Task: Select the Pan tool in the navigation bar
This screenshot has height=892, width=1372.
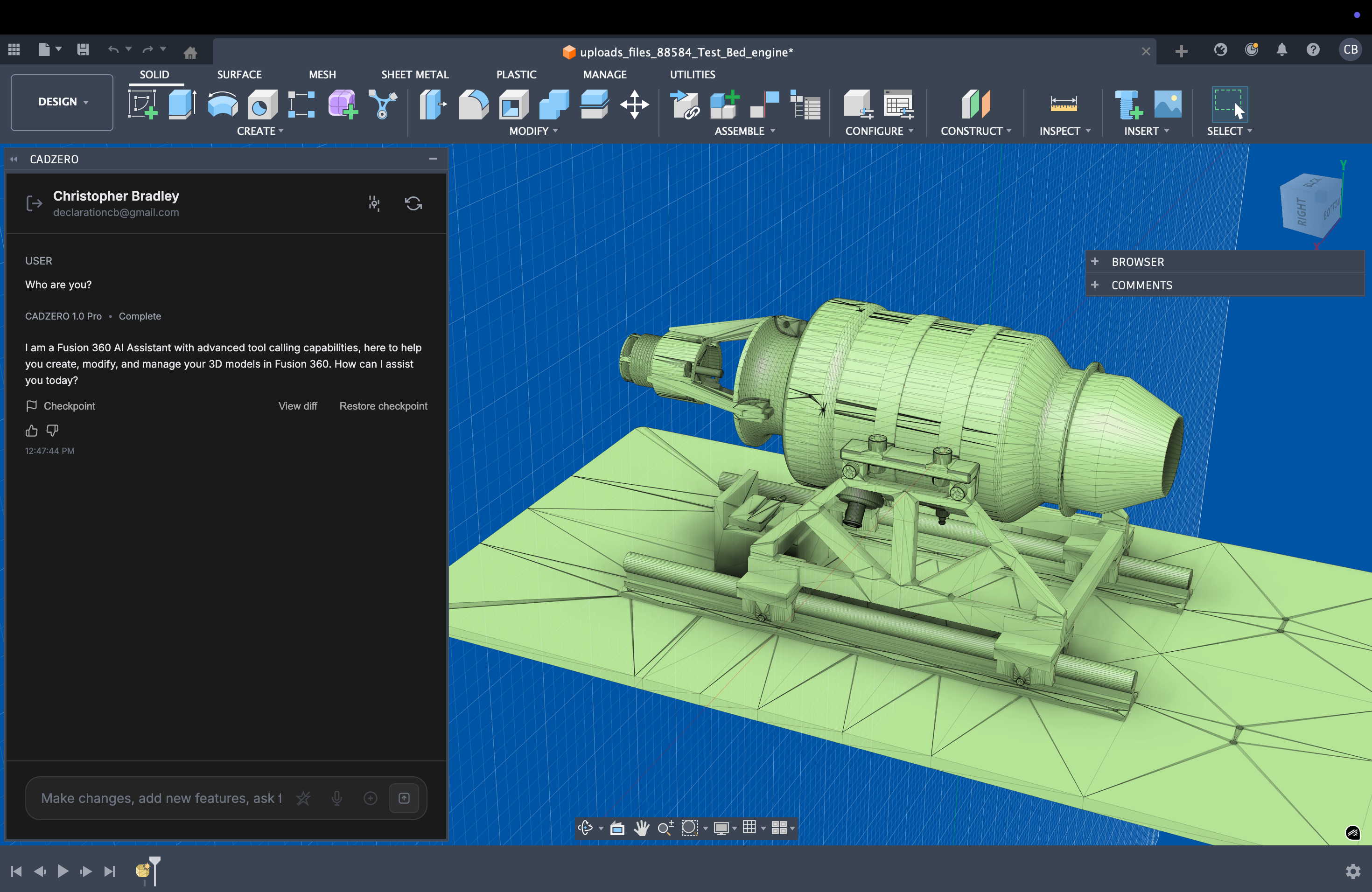Action: [642, 828]
